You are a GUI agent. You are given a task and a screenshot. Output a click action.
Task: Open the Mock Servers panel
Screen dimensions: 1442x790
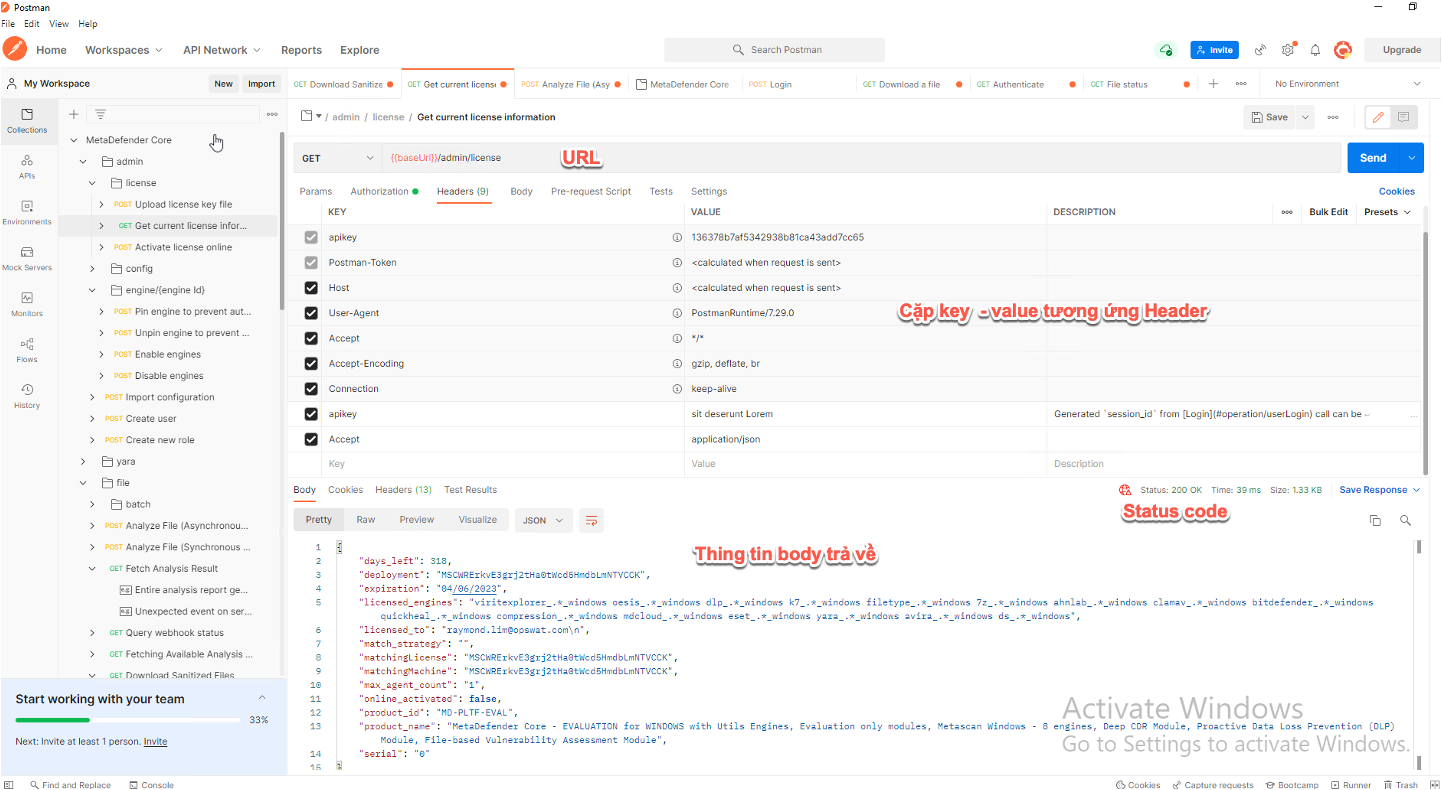27,258
